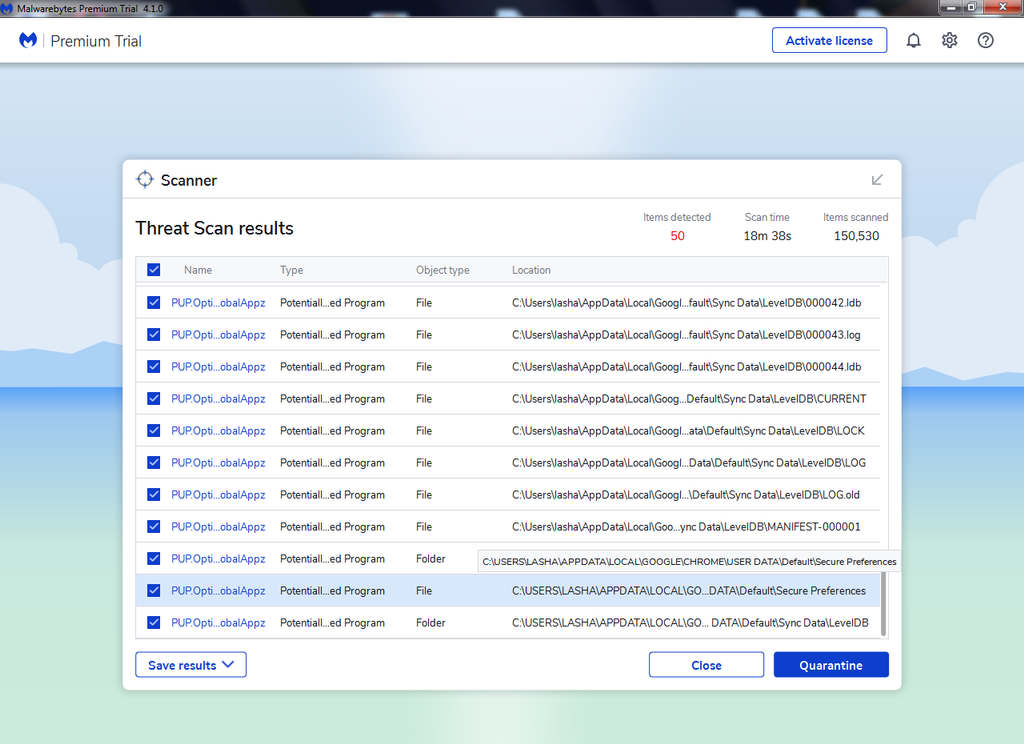Open PUP.Opti...obalAppz link for CURRENT row
This screenshot has width=1024, height=744.
[218, 398]
